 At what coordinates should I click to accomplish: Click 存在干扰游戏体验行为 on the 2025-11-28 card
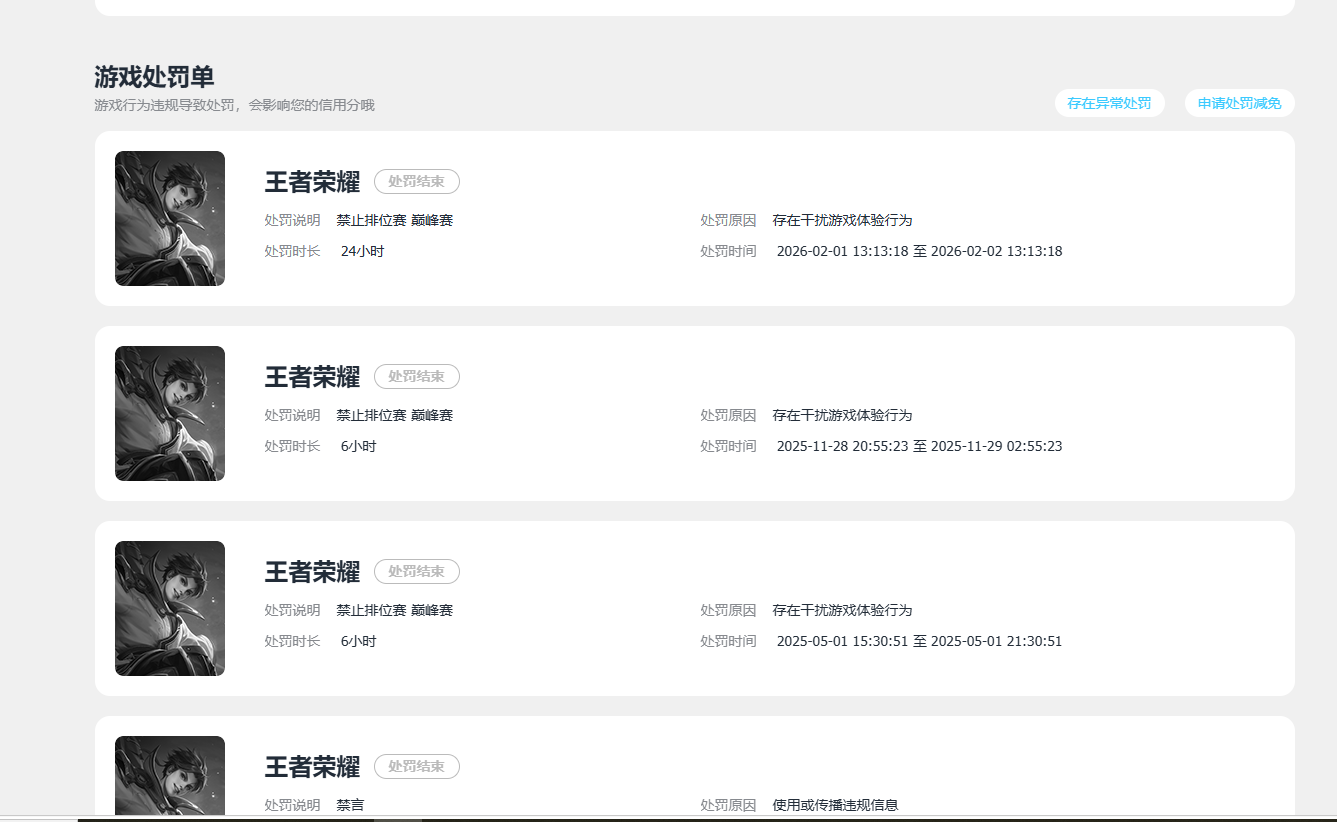point(842,415)
